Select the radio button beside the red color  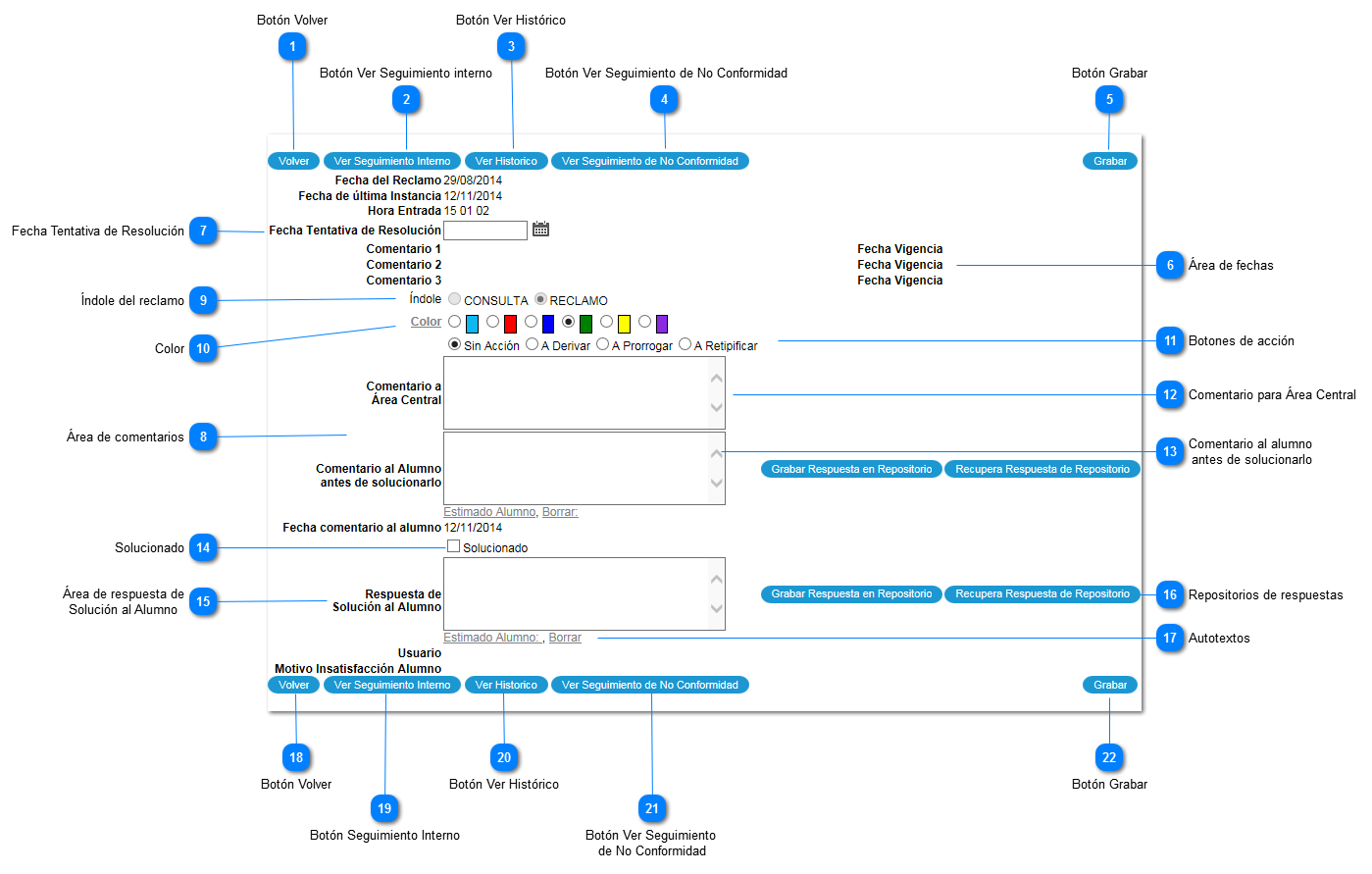pos(492,322)
